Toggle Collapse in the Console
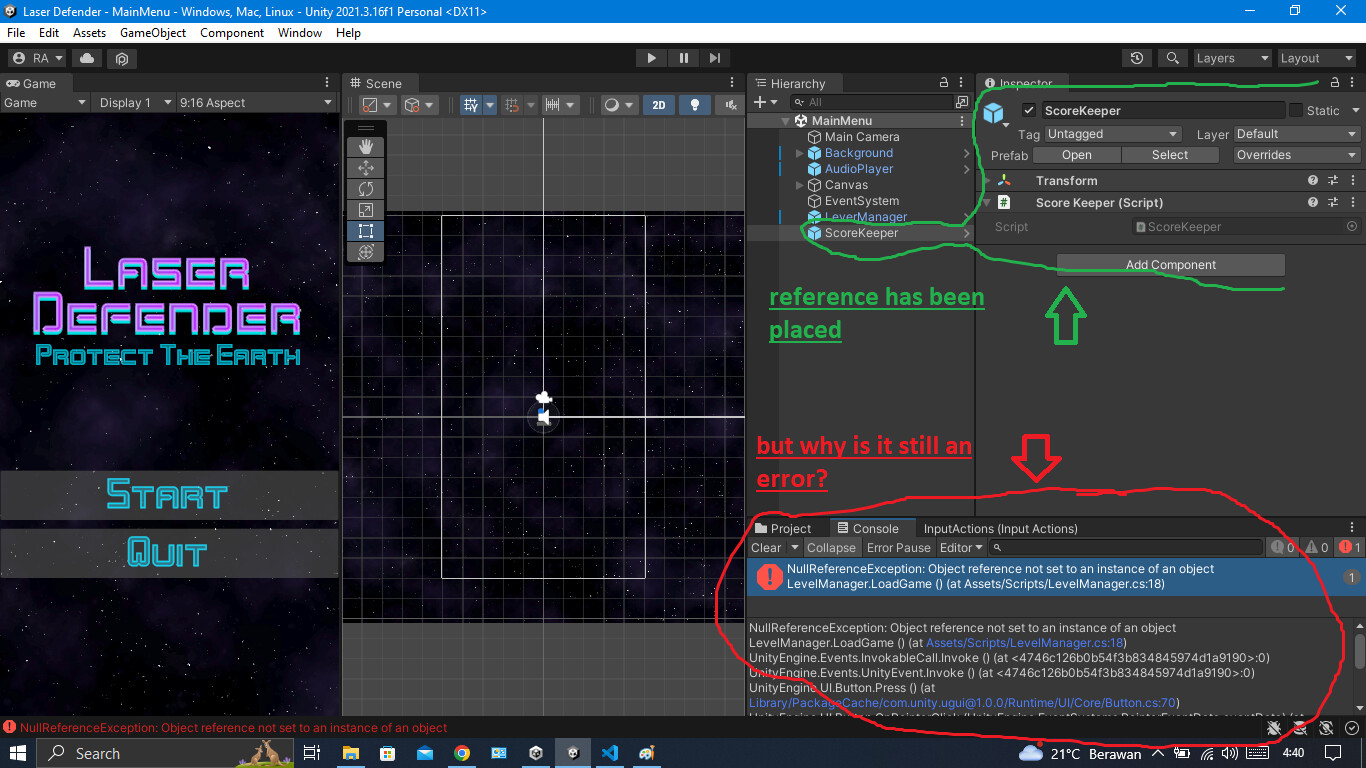Image resolution: width=1366 pixels, height=768 pixels. pos(831,547)
